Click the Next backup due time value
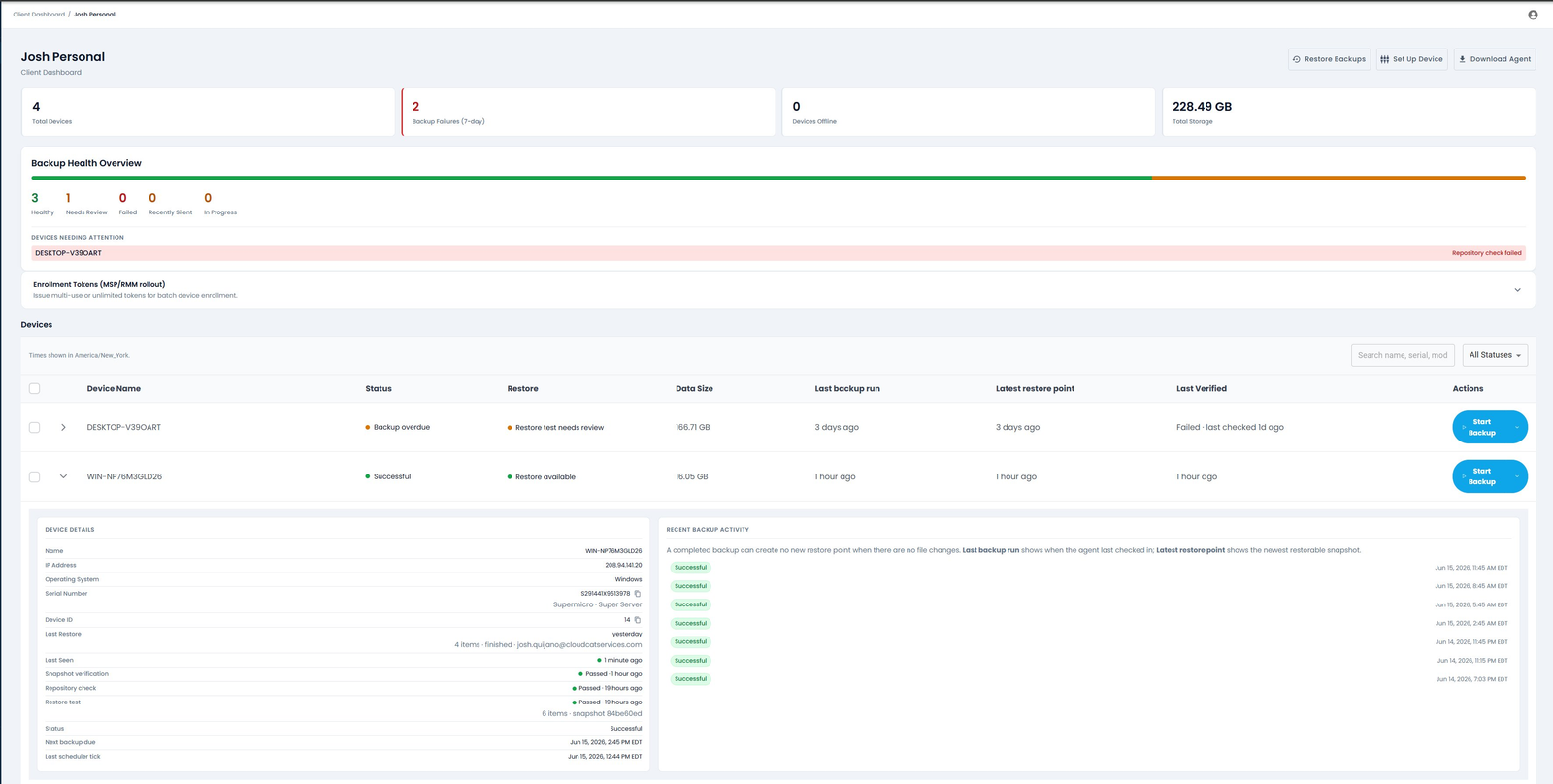 pyautogui.click(x=606, y=742)
